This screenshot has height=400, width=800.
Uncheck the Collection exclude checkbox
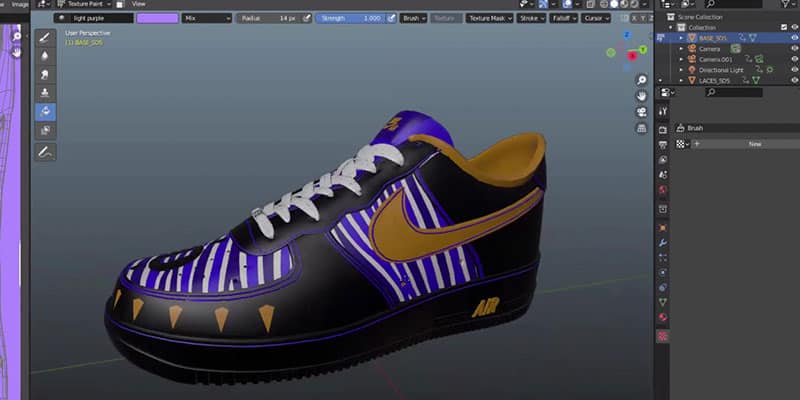coord(784,27)
